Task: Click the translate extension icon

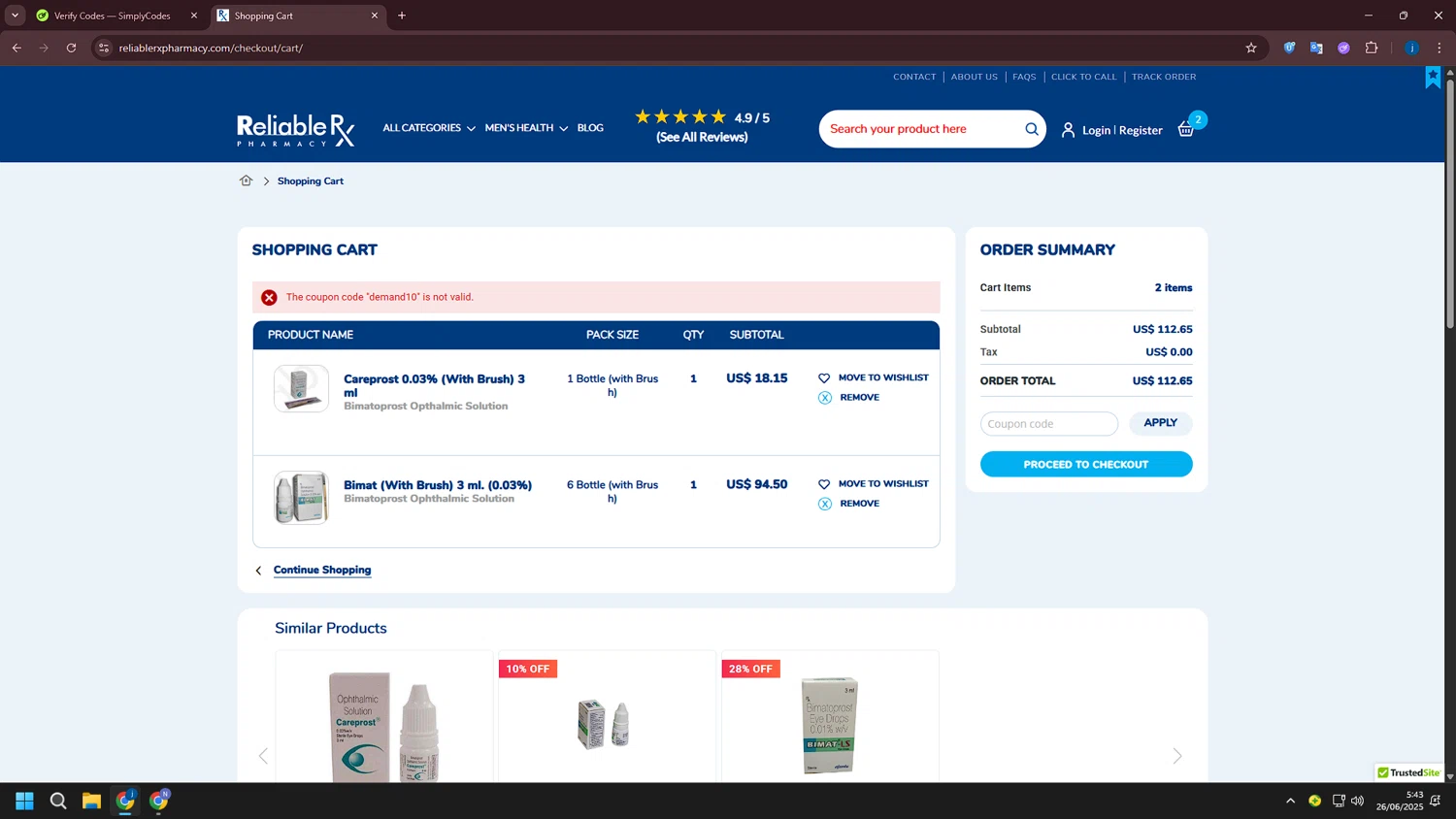Action: (1316, 48)
